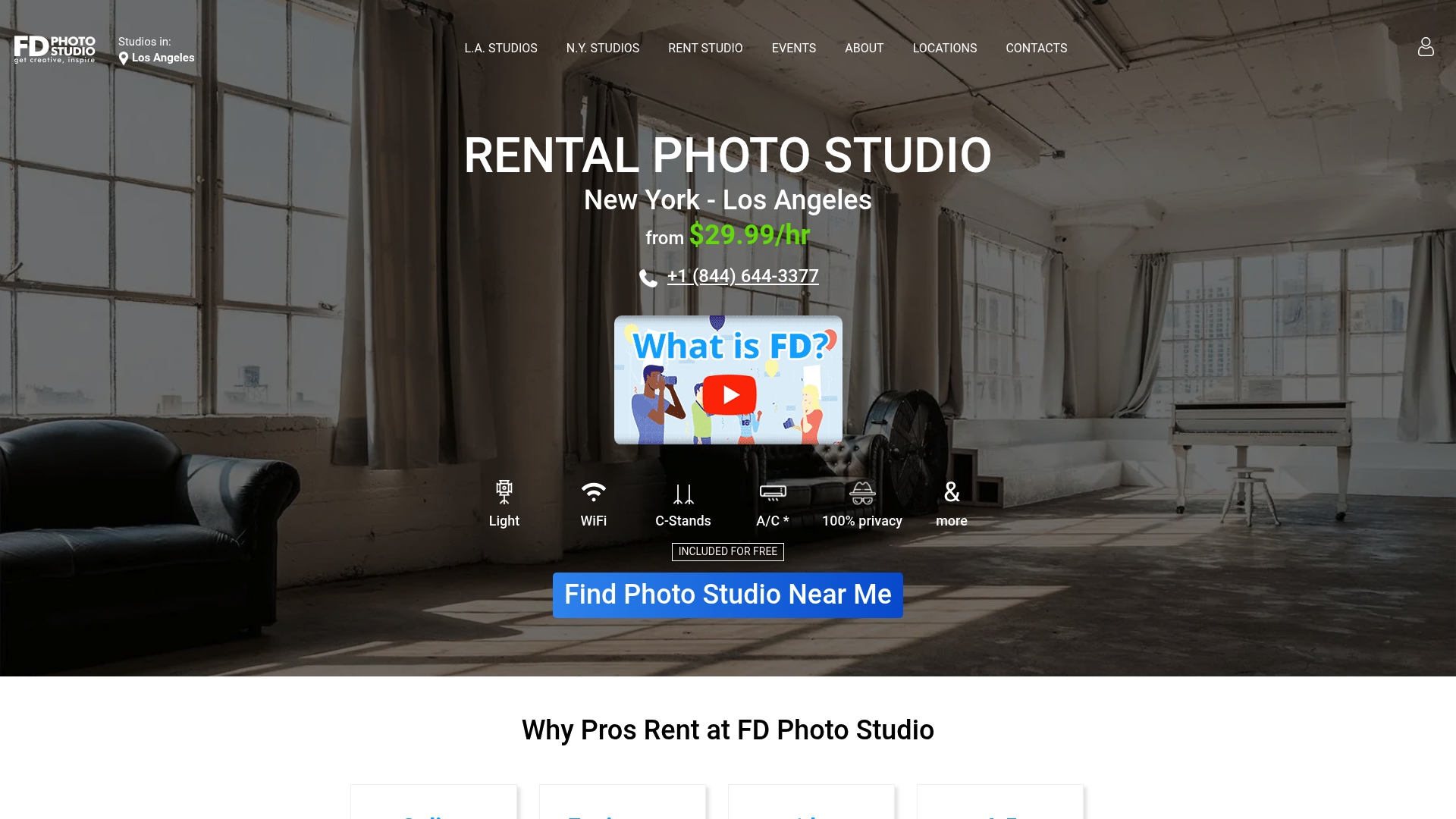The width and height of the screenshot is (1456, 819).
Task: Click Find Photo Studio Near Me button
Action: point(727,595)
